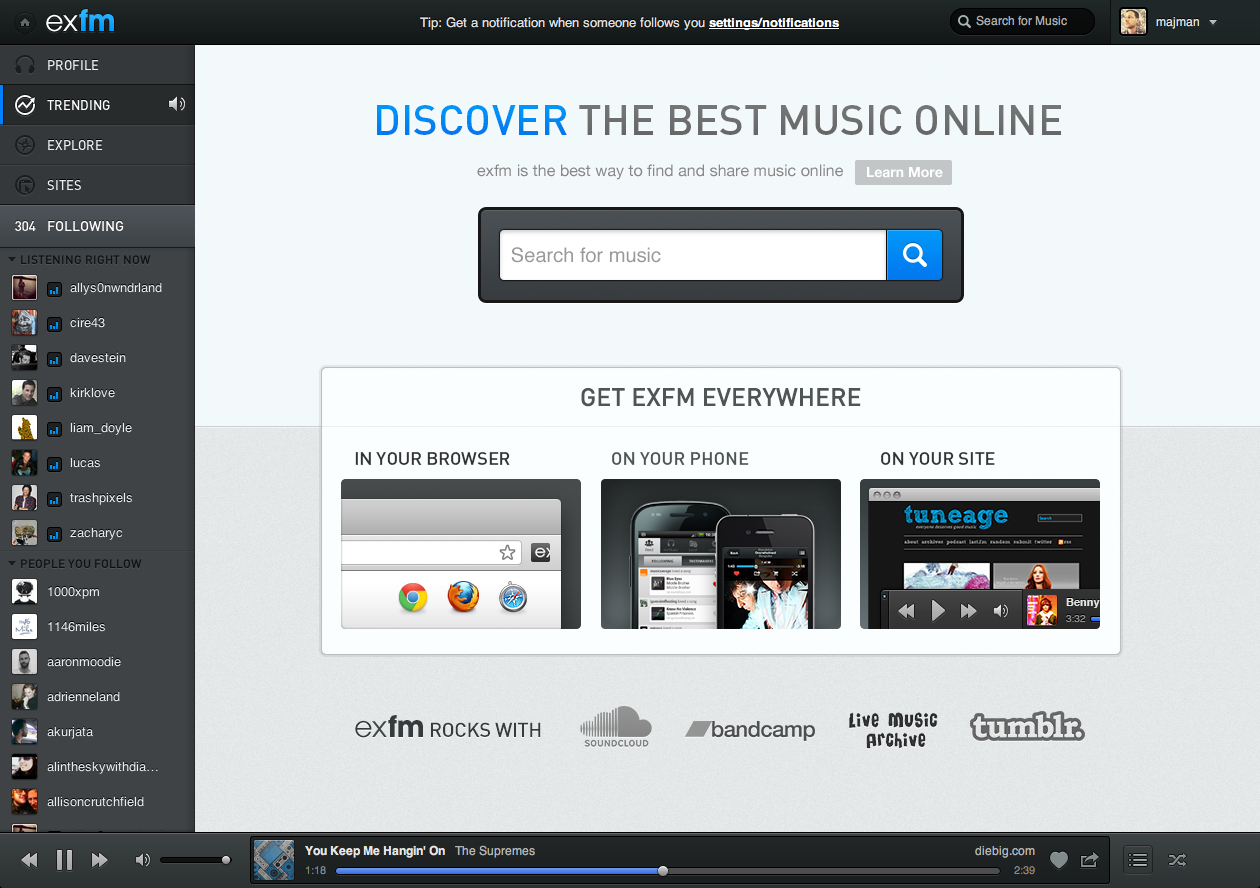
Task: Click the Live Music Archive logo
Action: coord(893,730)
